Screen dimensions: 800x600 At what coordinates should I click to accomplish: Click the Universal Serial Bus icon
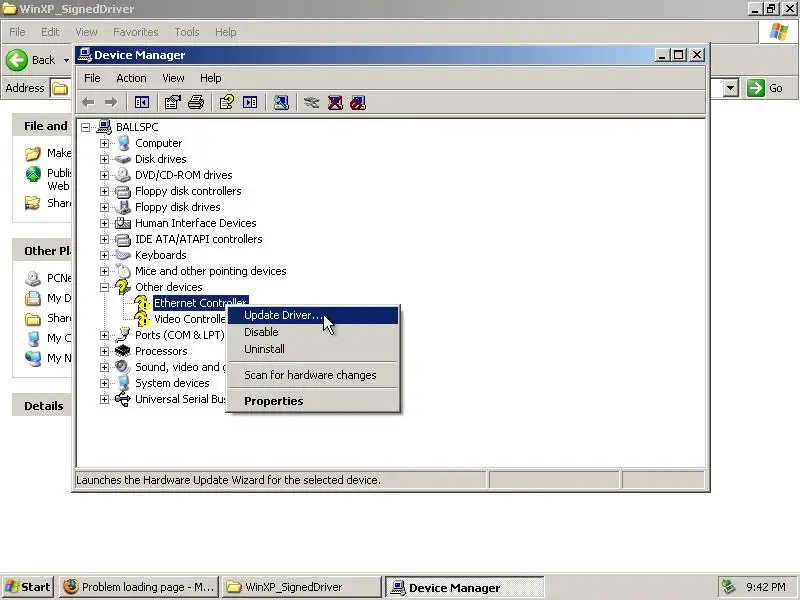tap(123, 399)
